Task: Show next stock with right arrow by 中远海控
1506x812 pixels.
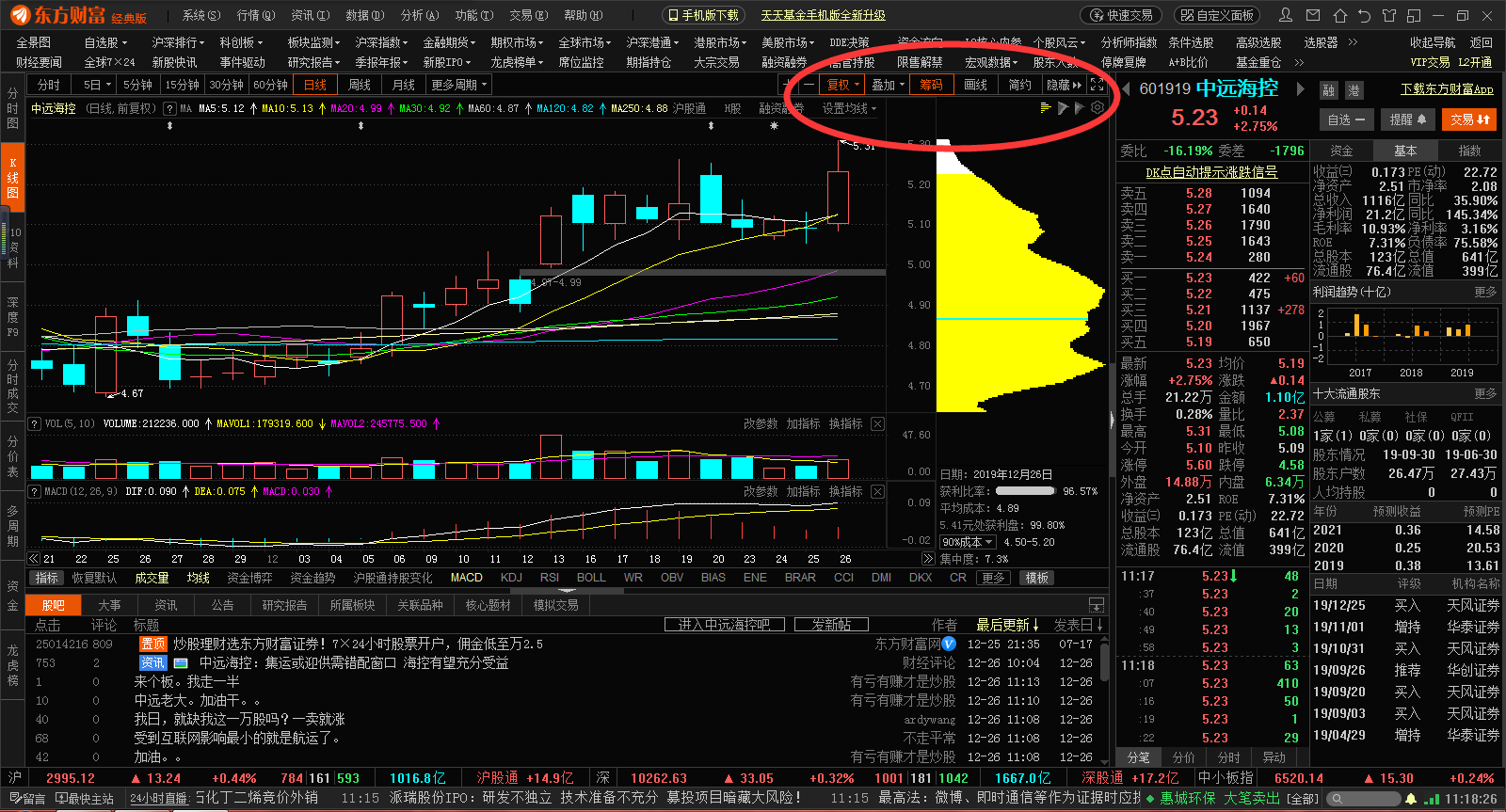Action: (1301, 89)
